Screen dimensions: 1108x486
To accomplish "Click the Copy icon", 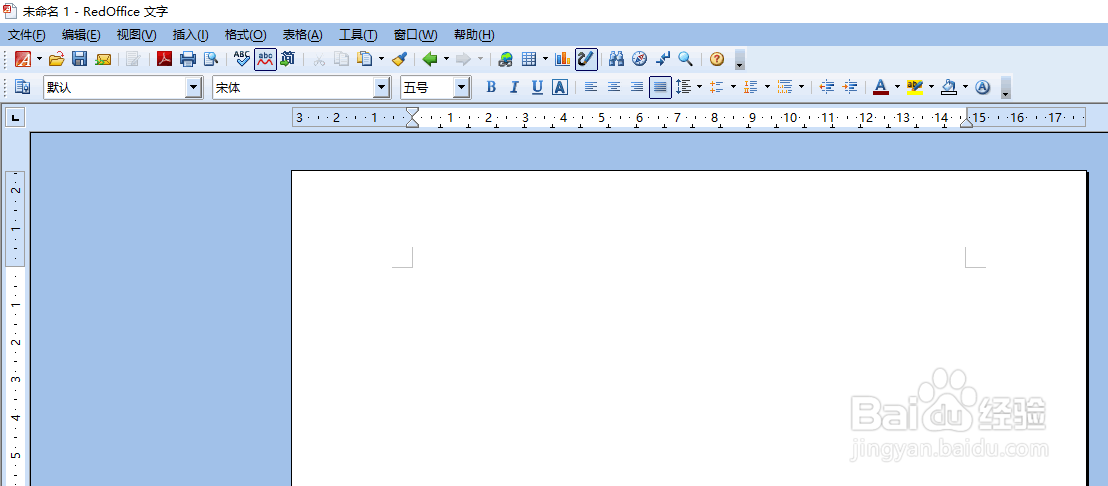I will 341,59.
